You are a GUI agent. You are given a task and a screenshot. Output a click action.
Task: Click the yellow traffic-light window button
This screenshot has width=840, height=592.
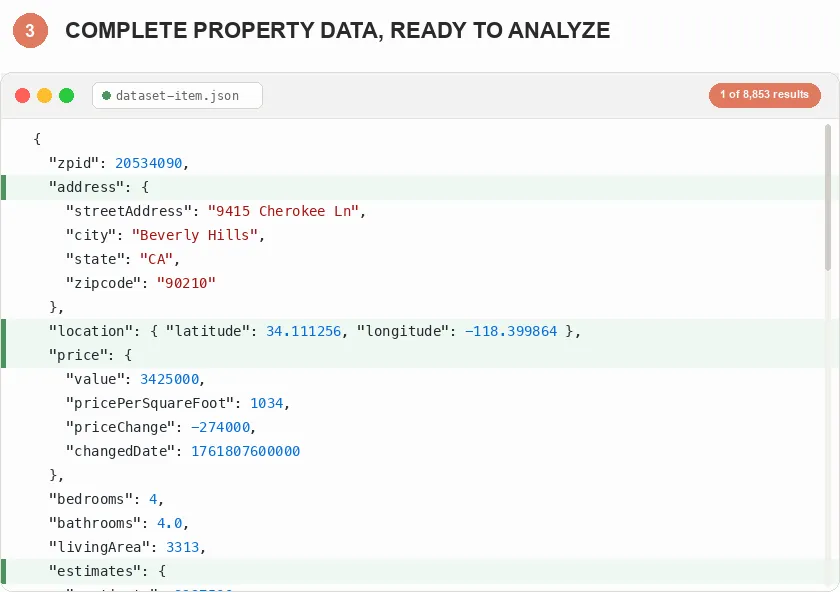pos(44,95)
